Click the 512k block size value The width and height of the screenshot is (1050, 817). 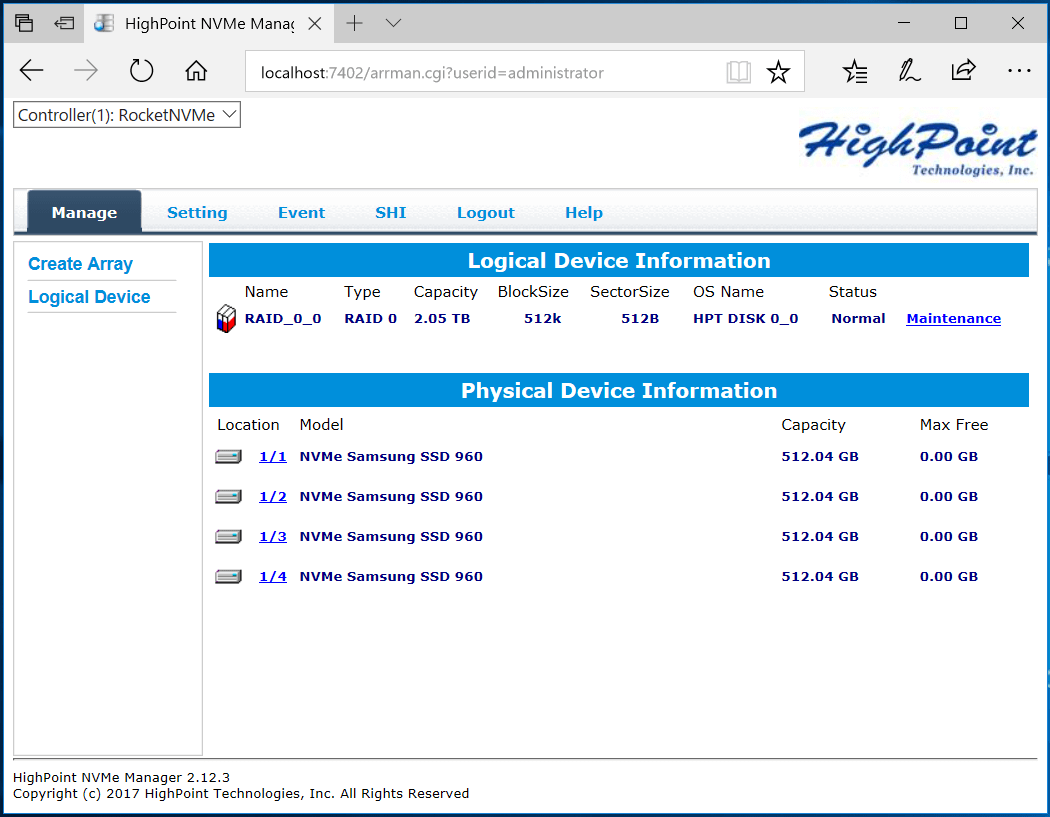[542, 319]
